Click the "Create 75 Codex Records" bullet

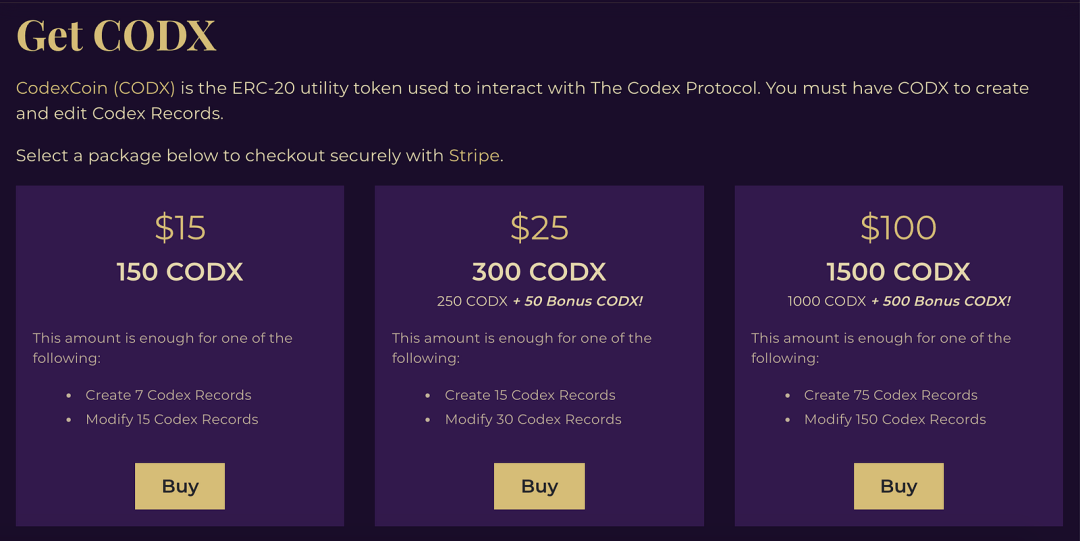point(890,395)
